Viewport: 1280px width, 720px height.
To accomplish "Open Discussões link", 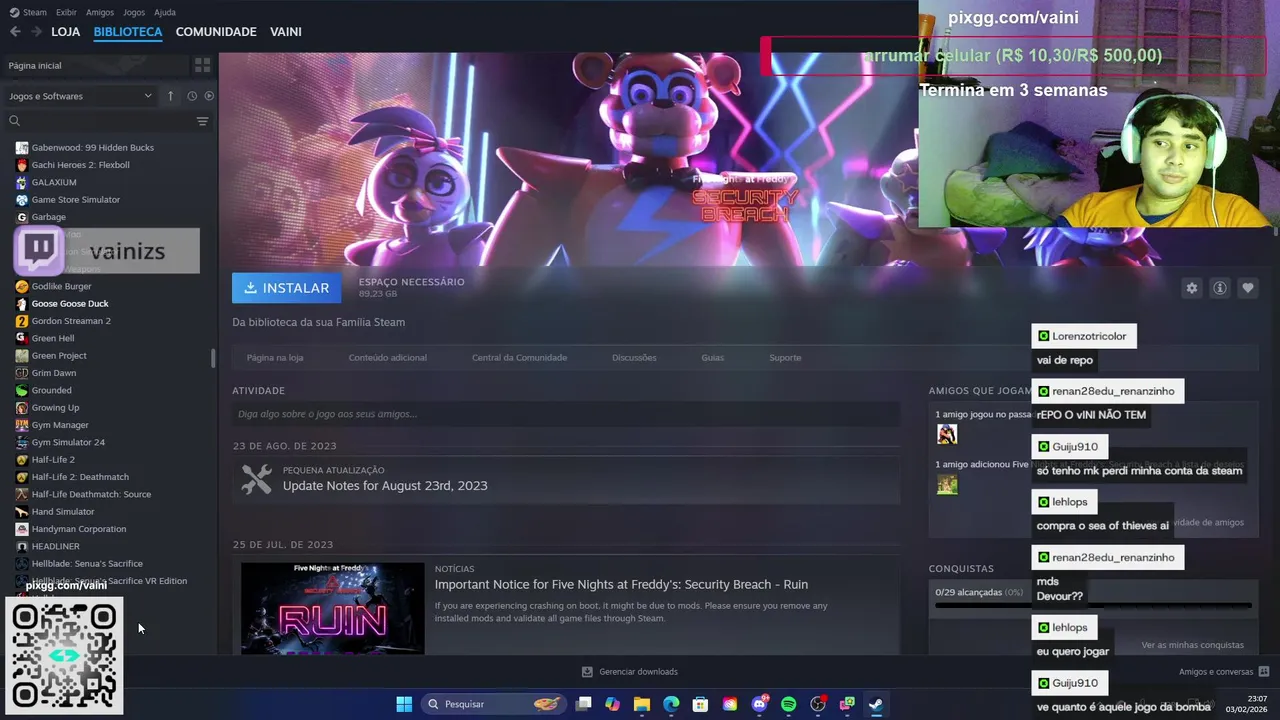I will (634, 358).
